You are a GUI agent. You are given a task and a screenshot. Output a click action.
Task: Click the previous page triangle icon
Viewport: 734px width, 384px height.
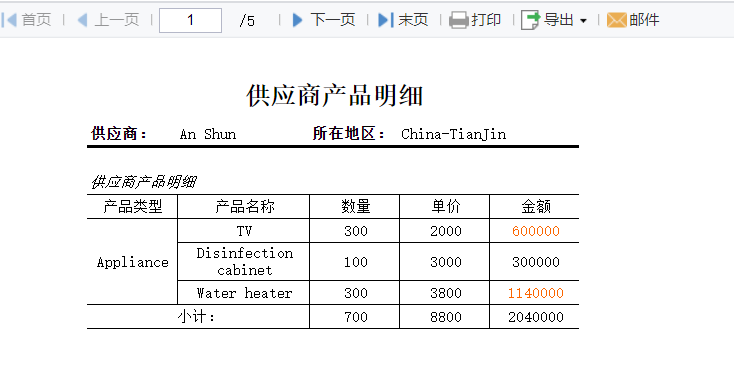click(x=82, y=20)
